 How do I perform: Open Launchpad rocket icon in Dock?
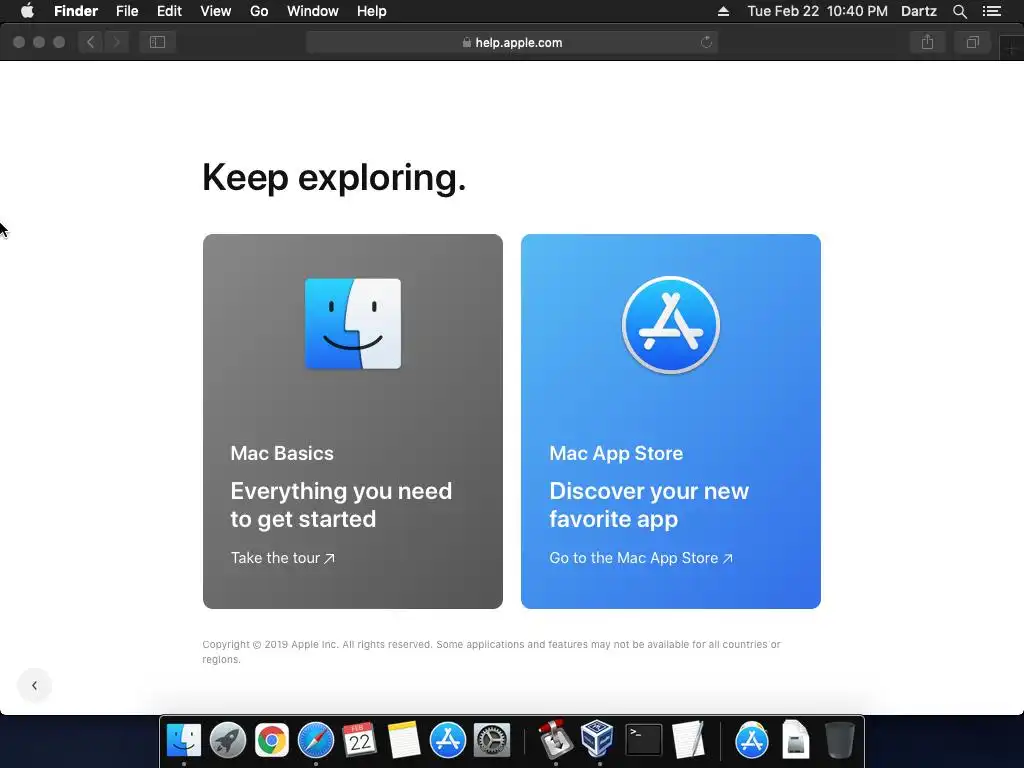(x=228, y=741)
